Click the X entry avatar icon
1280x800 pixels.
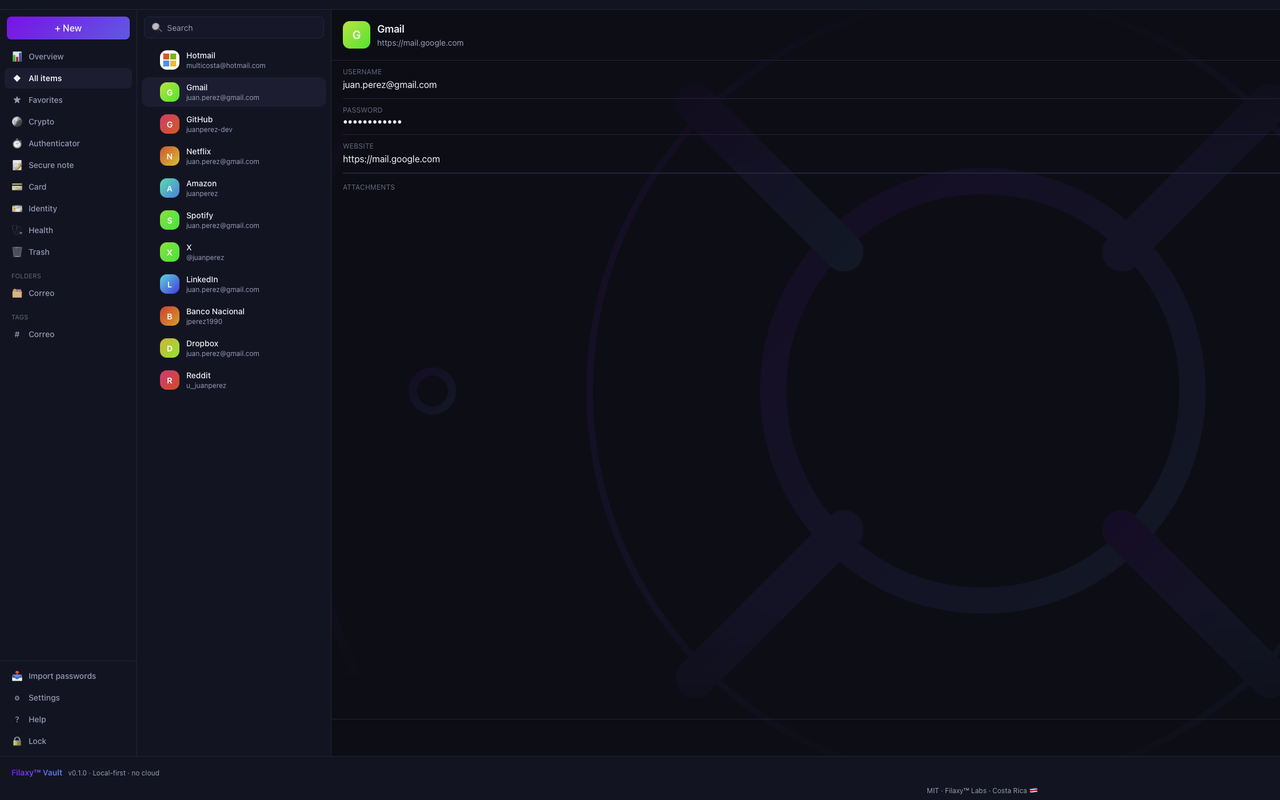[x=170, y=252]
